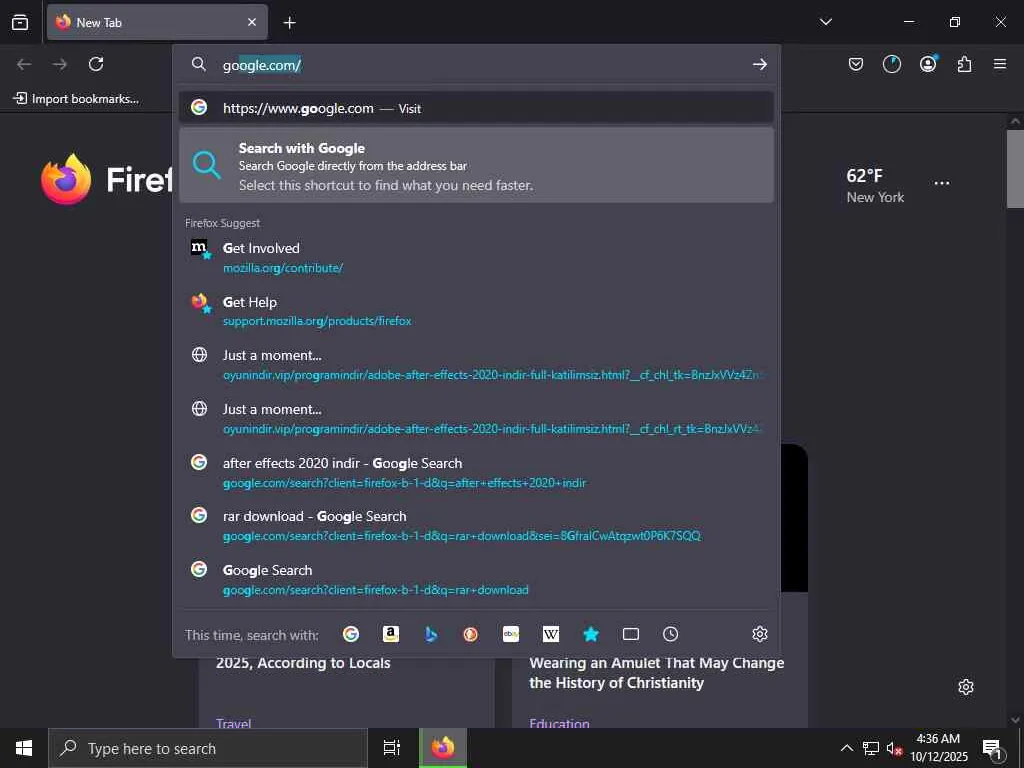Close the New Tab tab
The width and height of the screenshot is (1024, 768).
point(251,22)
